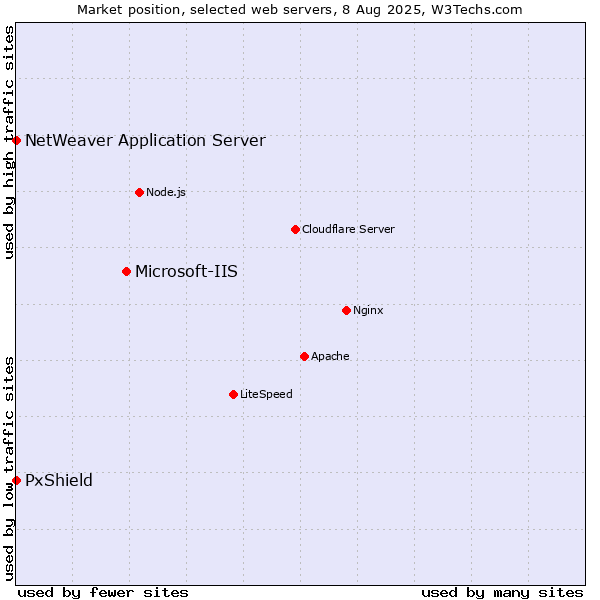The width and height of the screenshot is (600, 600).
Task: Select the 'Microsoft-IIS' label
Action: pos(186,271)
